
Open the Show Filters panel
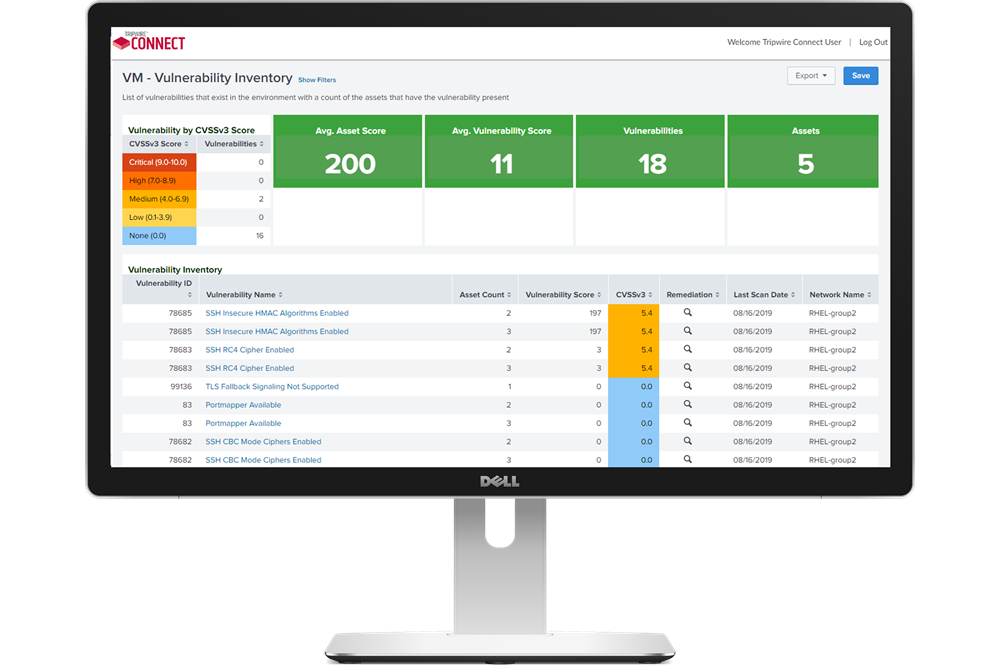tap(317, 79)
